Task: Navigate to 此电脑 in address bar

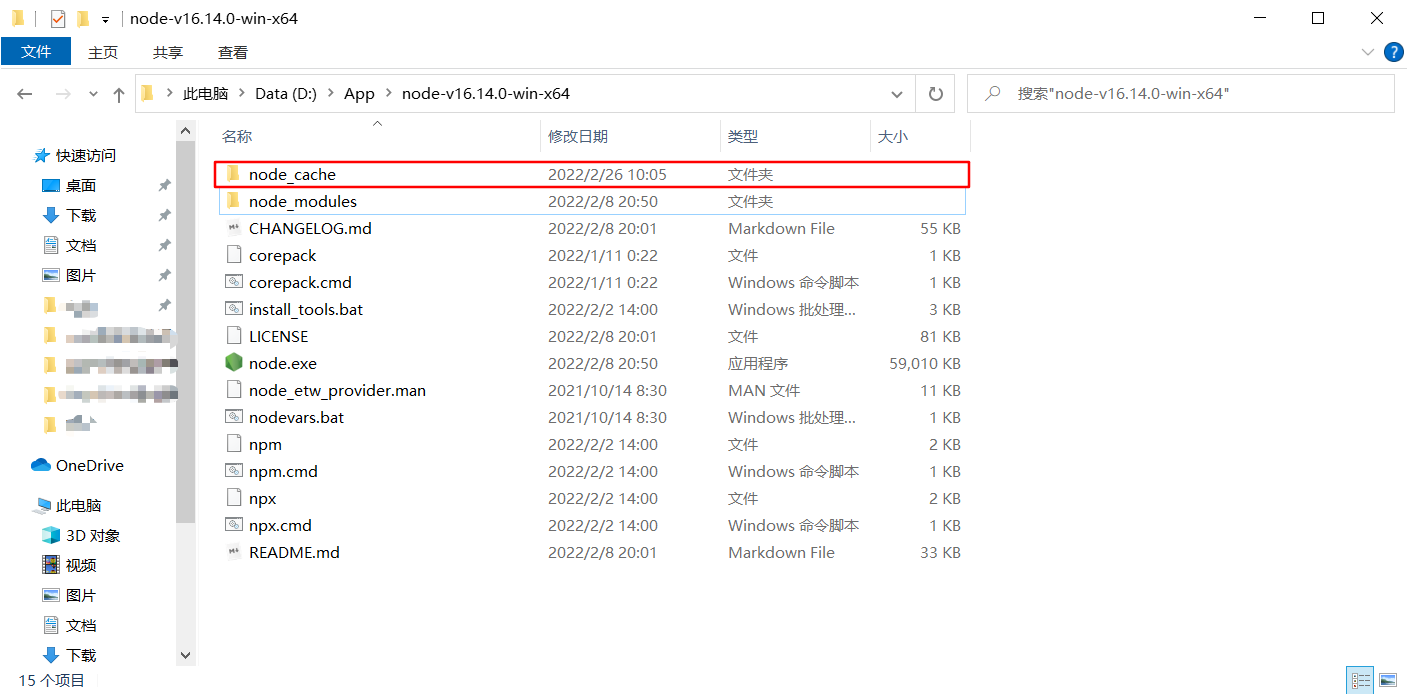Action: pos(206,93)
